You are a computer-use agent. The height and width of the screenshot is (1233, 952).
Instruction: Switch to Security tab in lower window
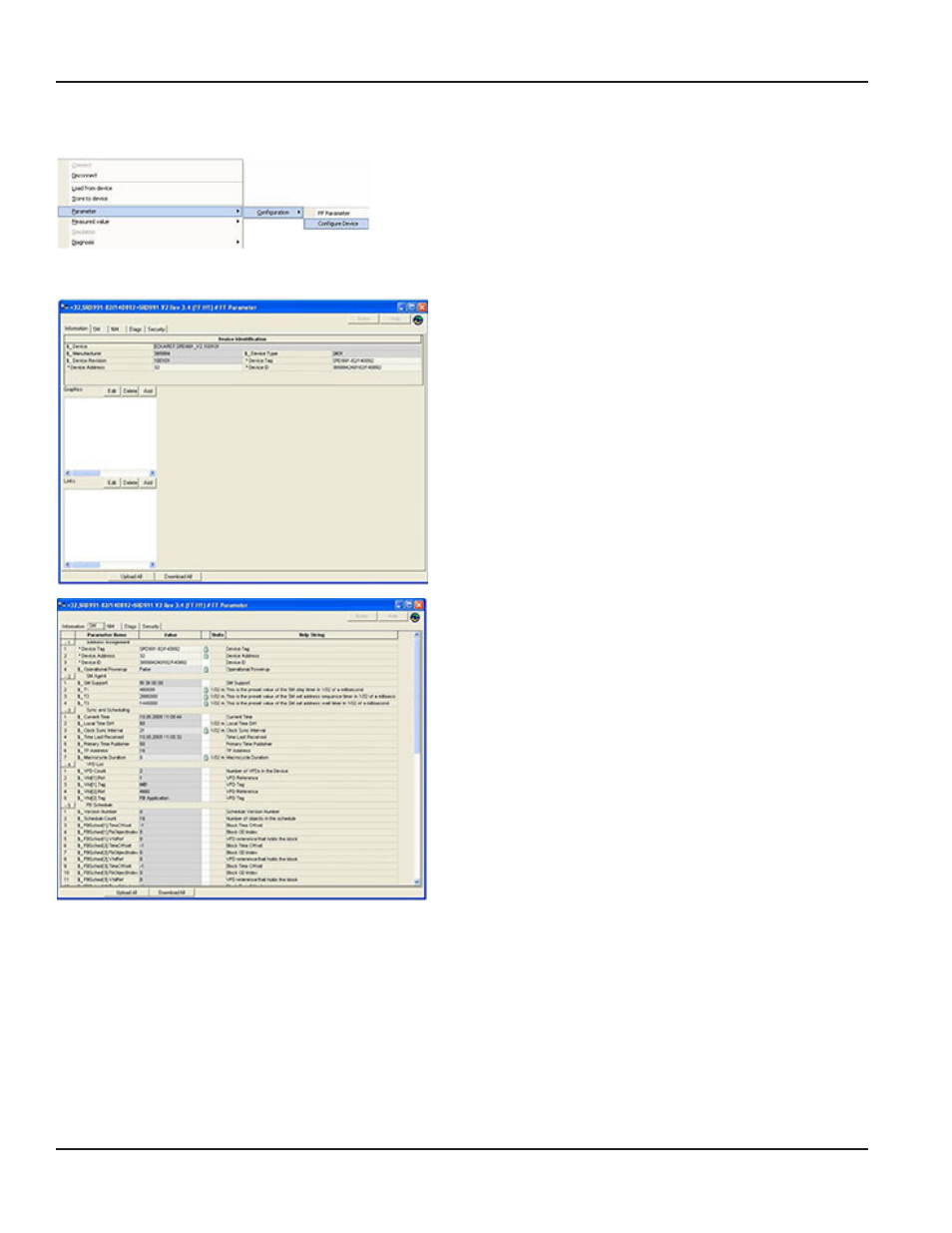pyautogui.click(x=151, y=627)
